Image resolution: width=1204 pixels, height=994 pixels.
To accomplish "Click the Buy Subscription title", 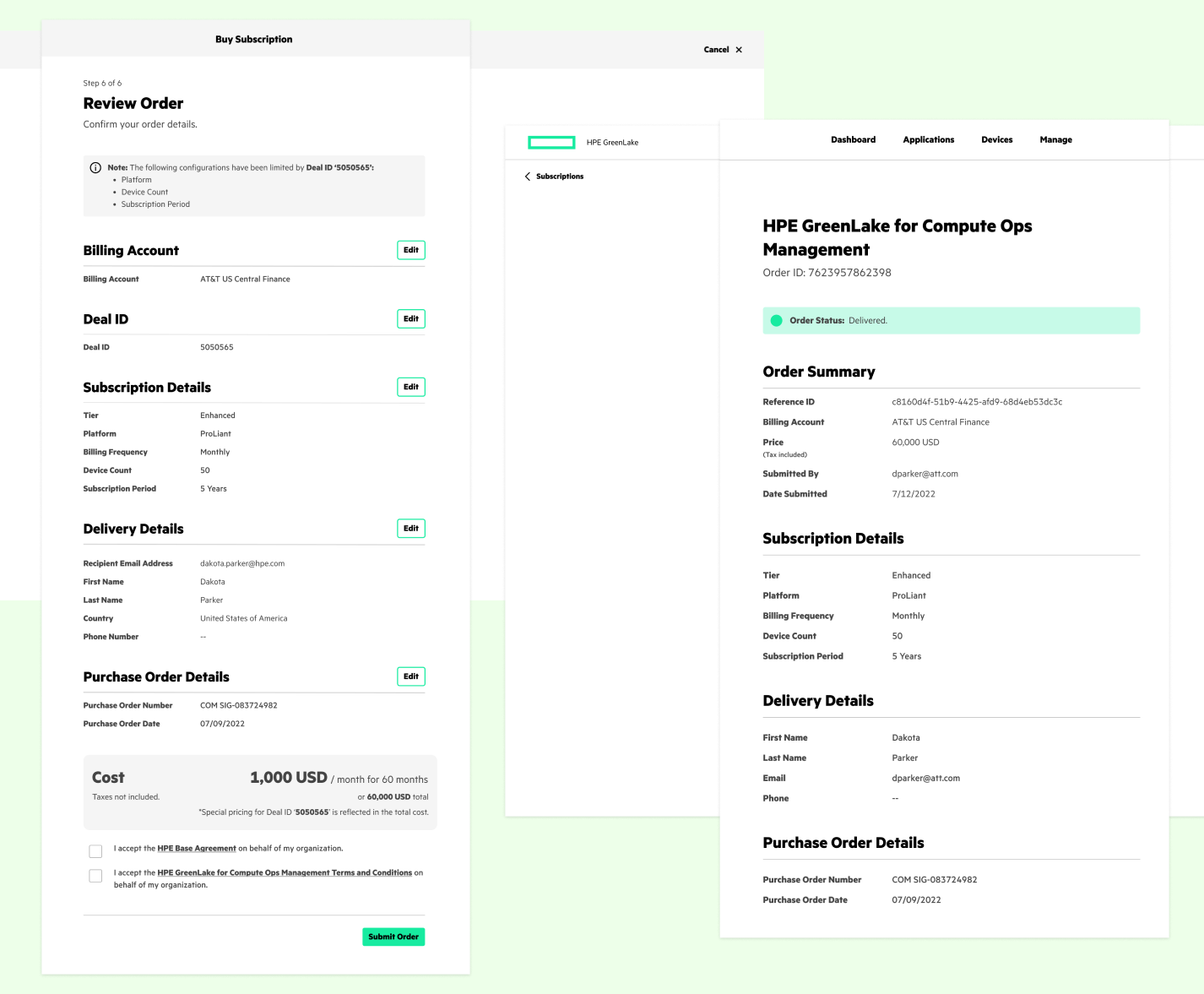I will [254, 40].
